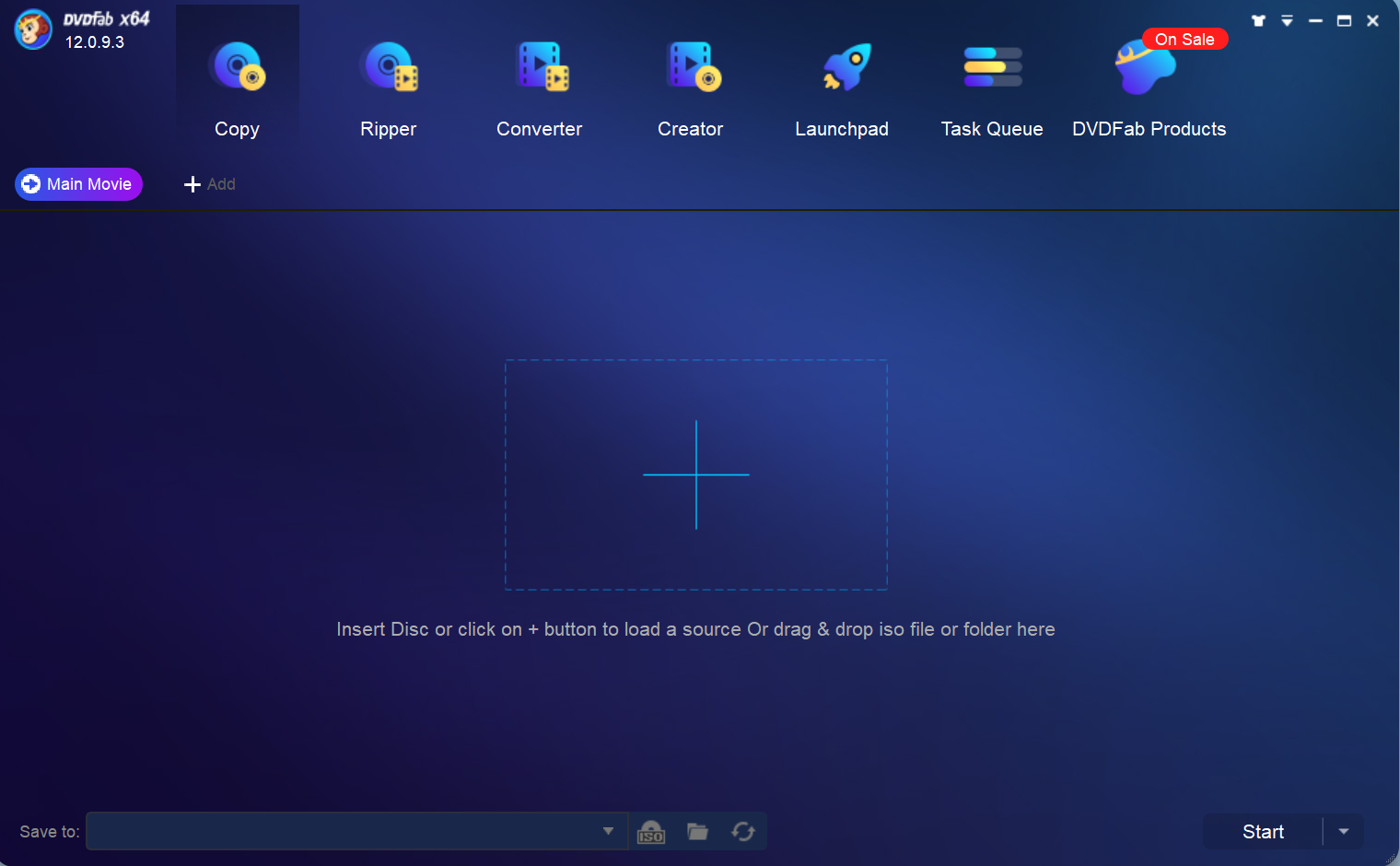This screenshot has height=866, width=1400.
Task: Click the DVDFab monkey logo
Action: click(33, 29)
